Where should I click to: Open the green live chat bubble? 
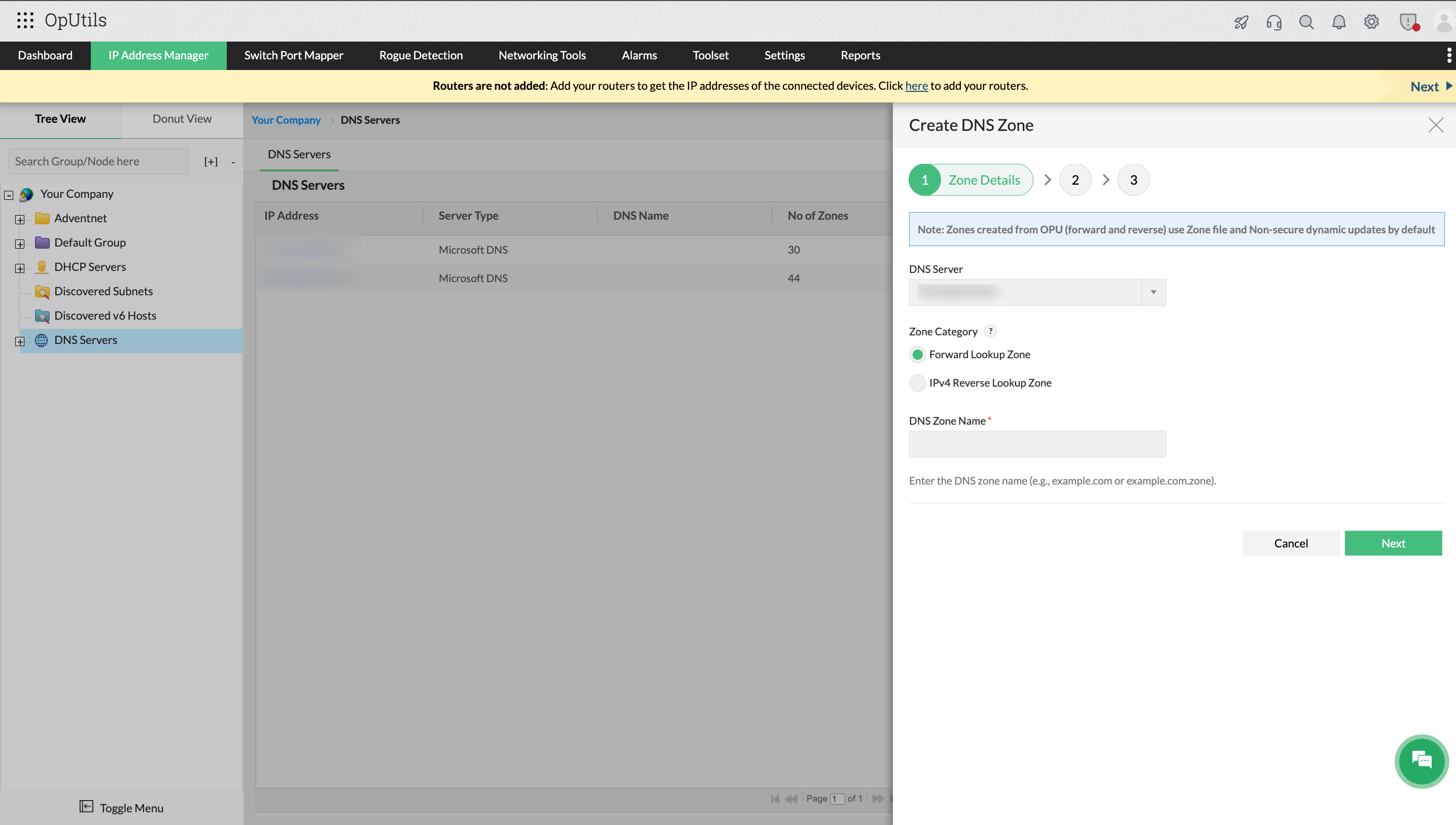1422,761
